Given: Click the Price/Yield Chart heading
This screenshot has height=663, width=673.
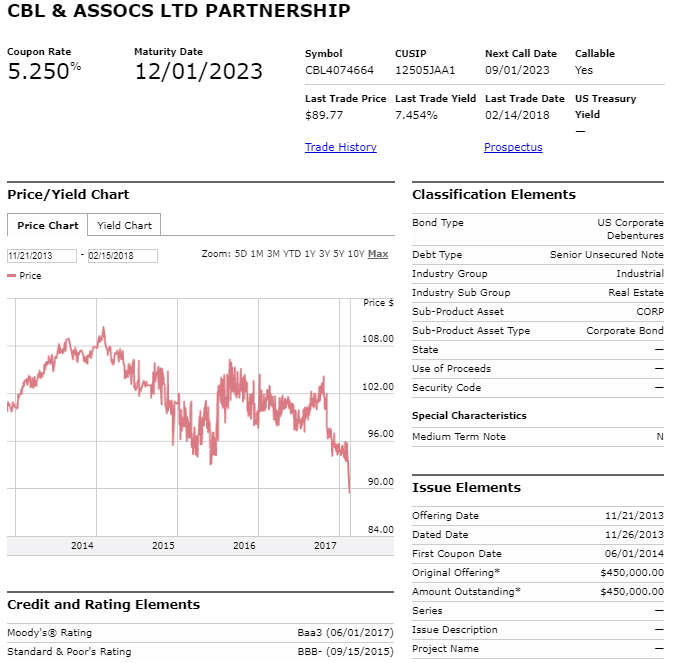Looking at the screenshot, I should (68, 194).
